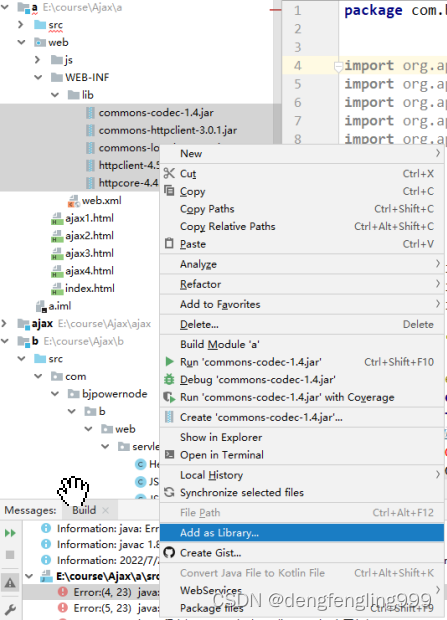
Task: Expand the ajax module node
Action: tap(4, 323)
